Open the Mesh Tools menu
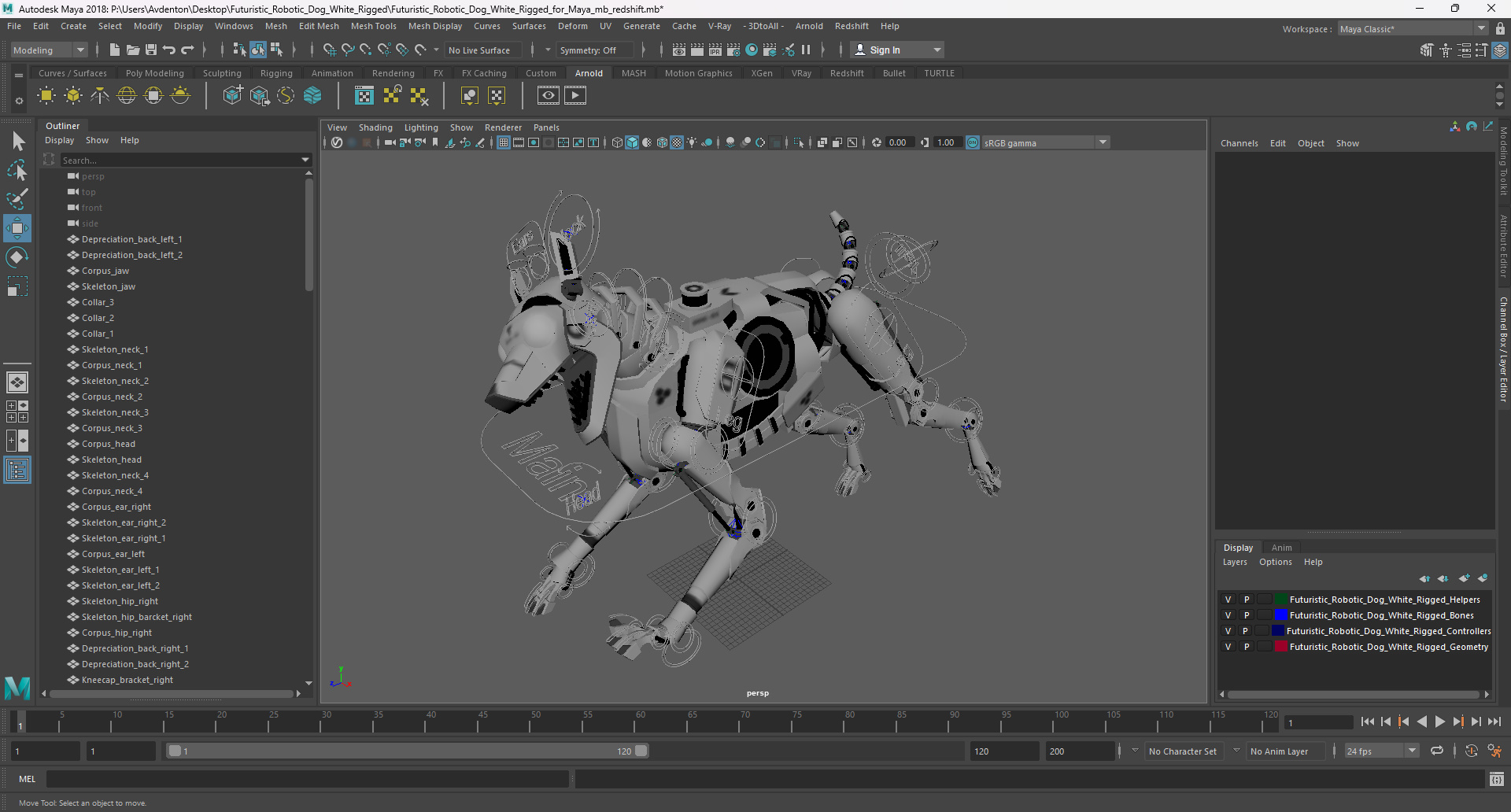 373,26
